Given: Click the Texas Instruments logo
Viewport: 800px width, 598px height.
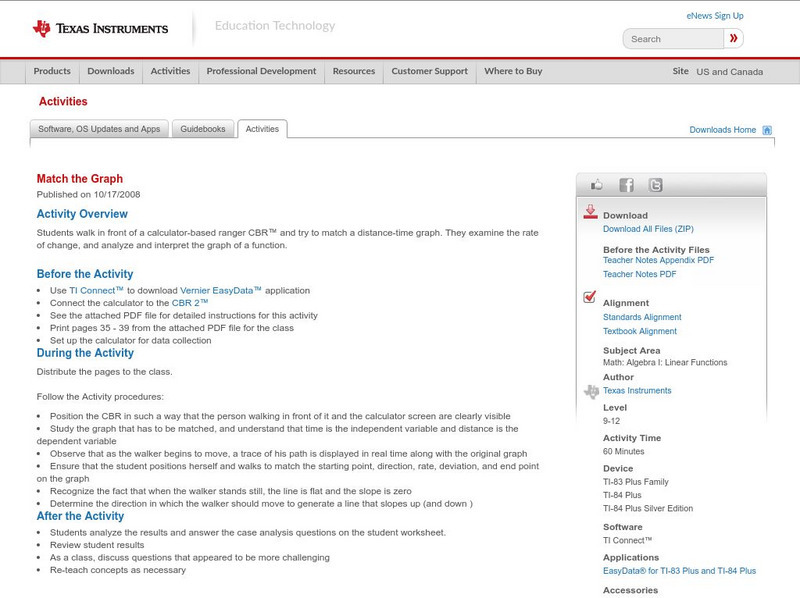Looking at the screenshot, I should click(101, 29).
